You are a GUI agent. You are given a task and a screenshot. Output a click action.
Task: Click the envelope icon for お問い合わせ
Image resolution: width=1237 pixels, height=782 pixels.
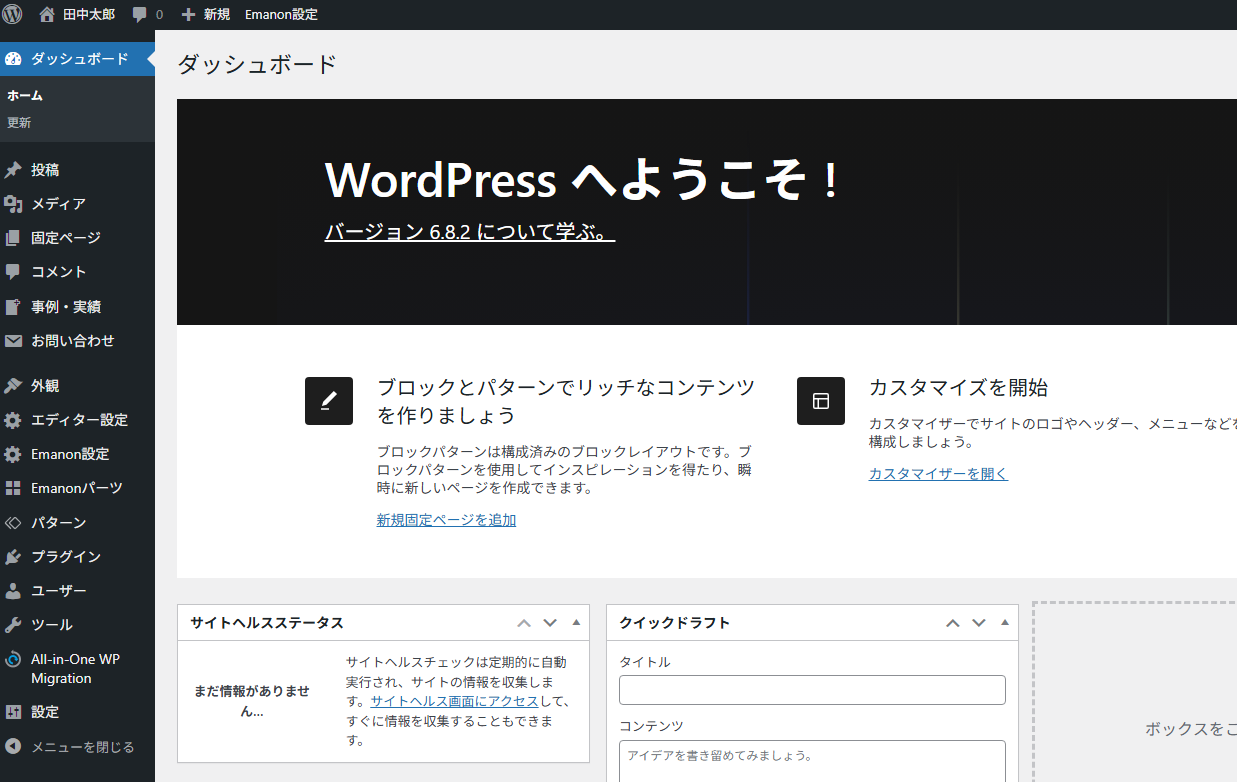13,341
